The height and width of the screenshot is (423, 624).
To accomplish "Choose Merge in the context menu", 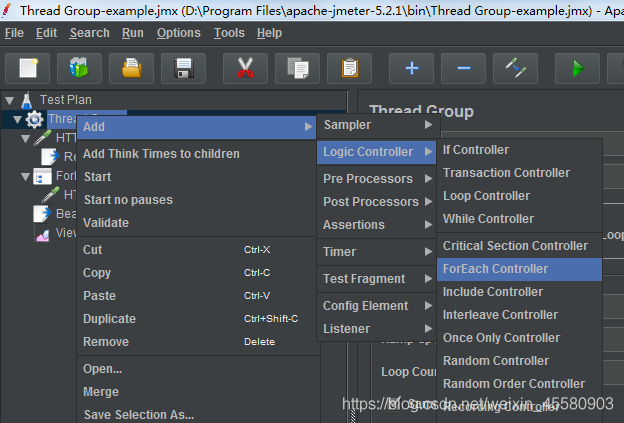I will (x=198, y=392).
